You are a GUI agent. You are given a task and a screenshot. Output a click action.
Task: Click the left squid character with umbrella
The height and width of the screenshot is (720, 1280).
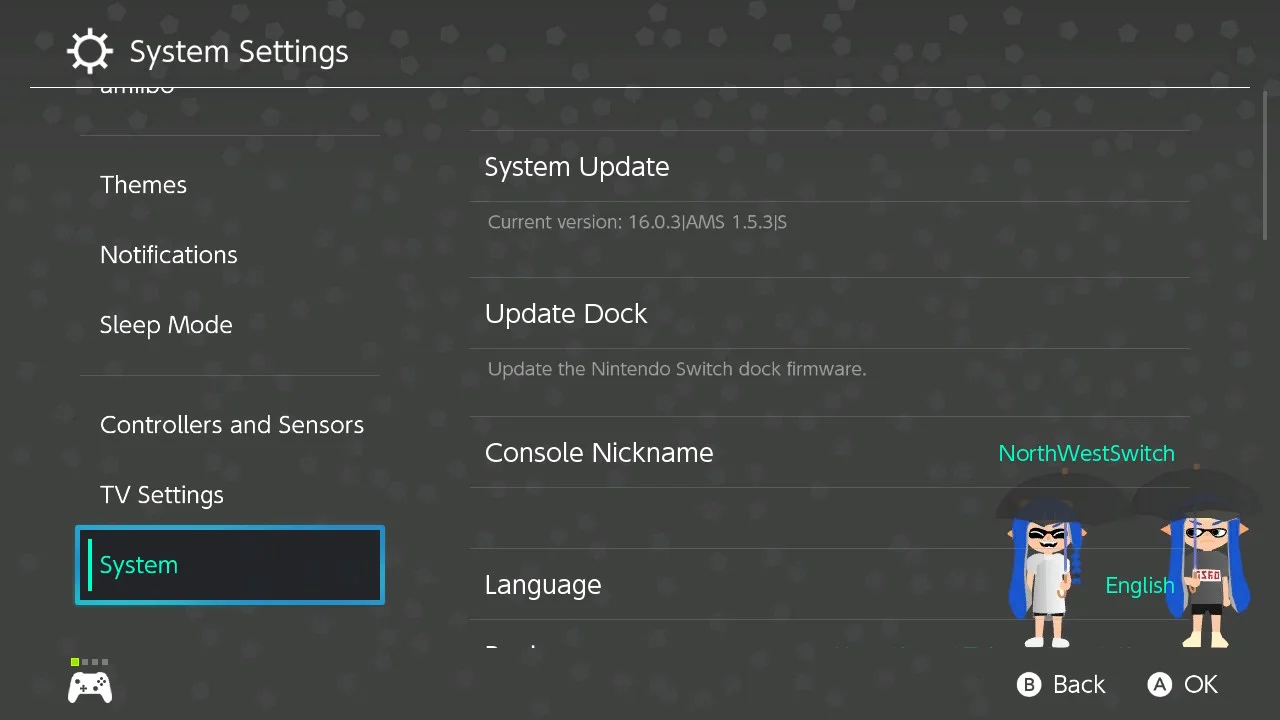click(x=1047, y=562)
